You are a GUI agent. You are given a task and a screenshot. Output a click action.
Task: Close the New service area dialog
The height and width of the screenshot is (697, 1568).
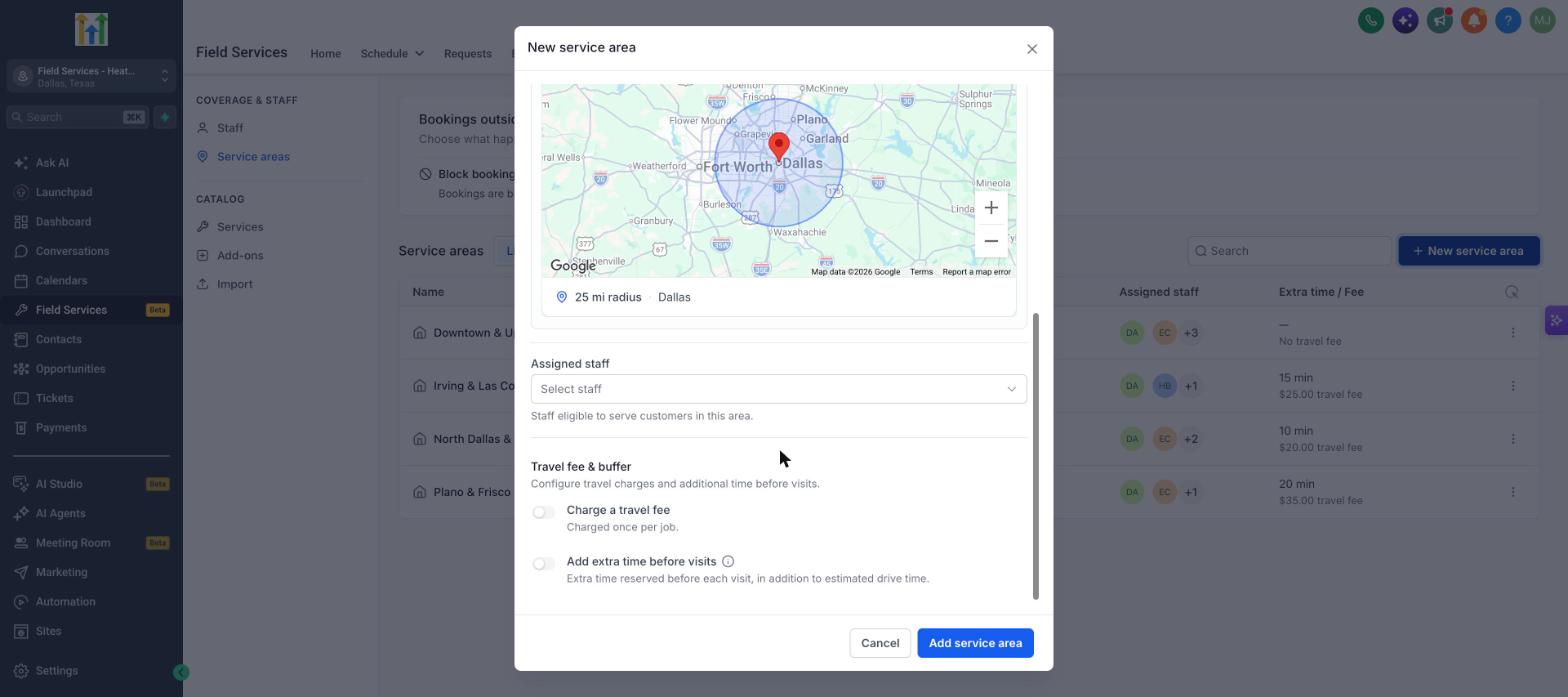point(1032,49)
